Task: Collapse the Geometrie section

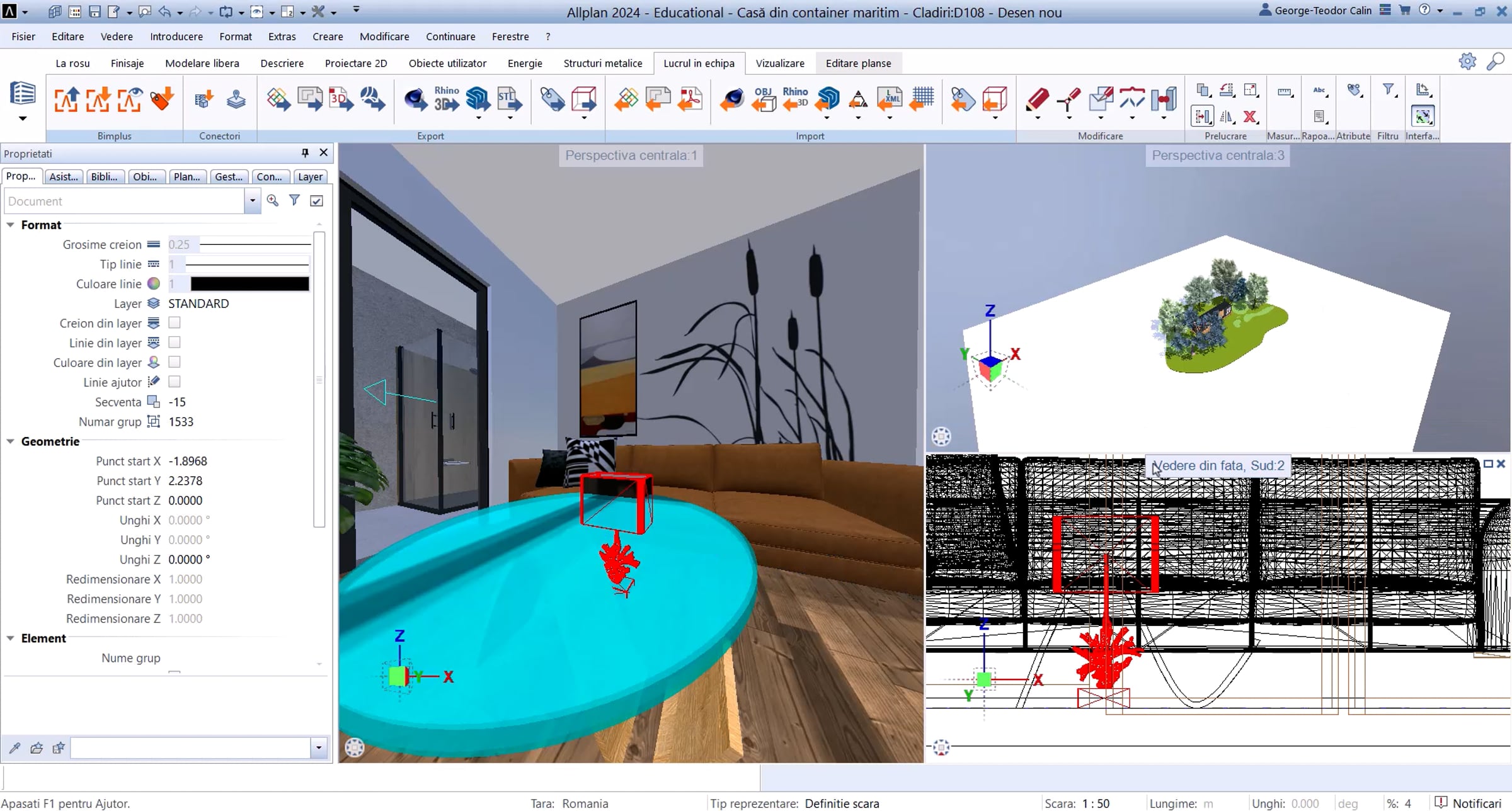Action: 11,441
